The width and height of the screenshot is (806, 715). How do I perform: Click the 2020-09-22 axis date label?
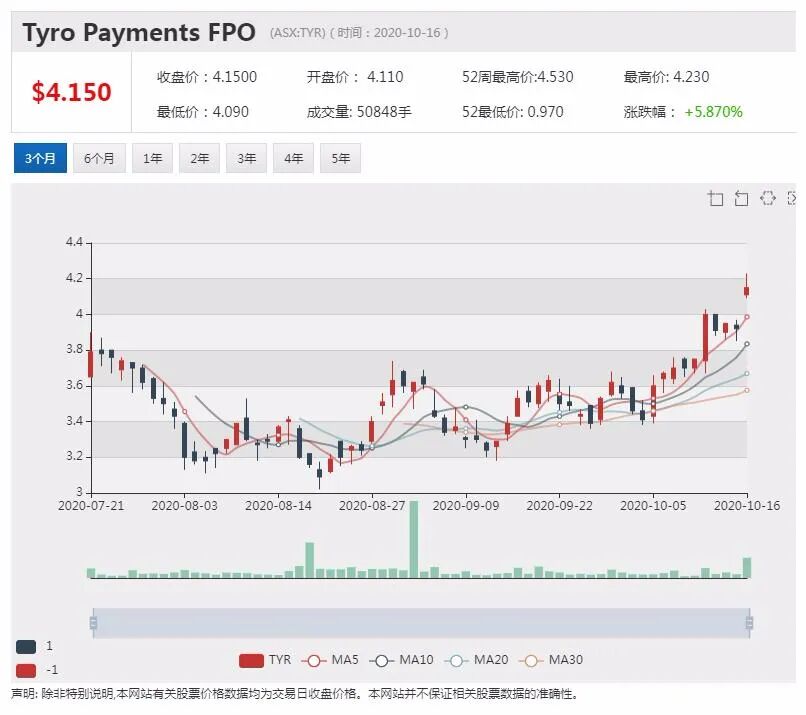[x=559, y=506]
